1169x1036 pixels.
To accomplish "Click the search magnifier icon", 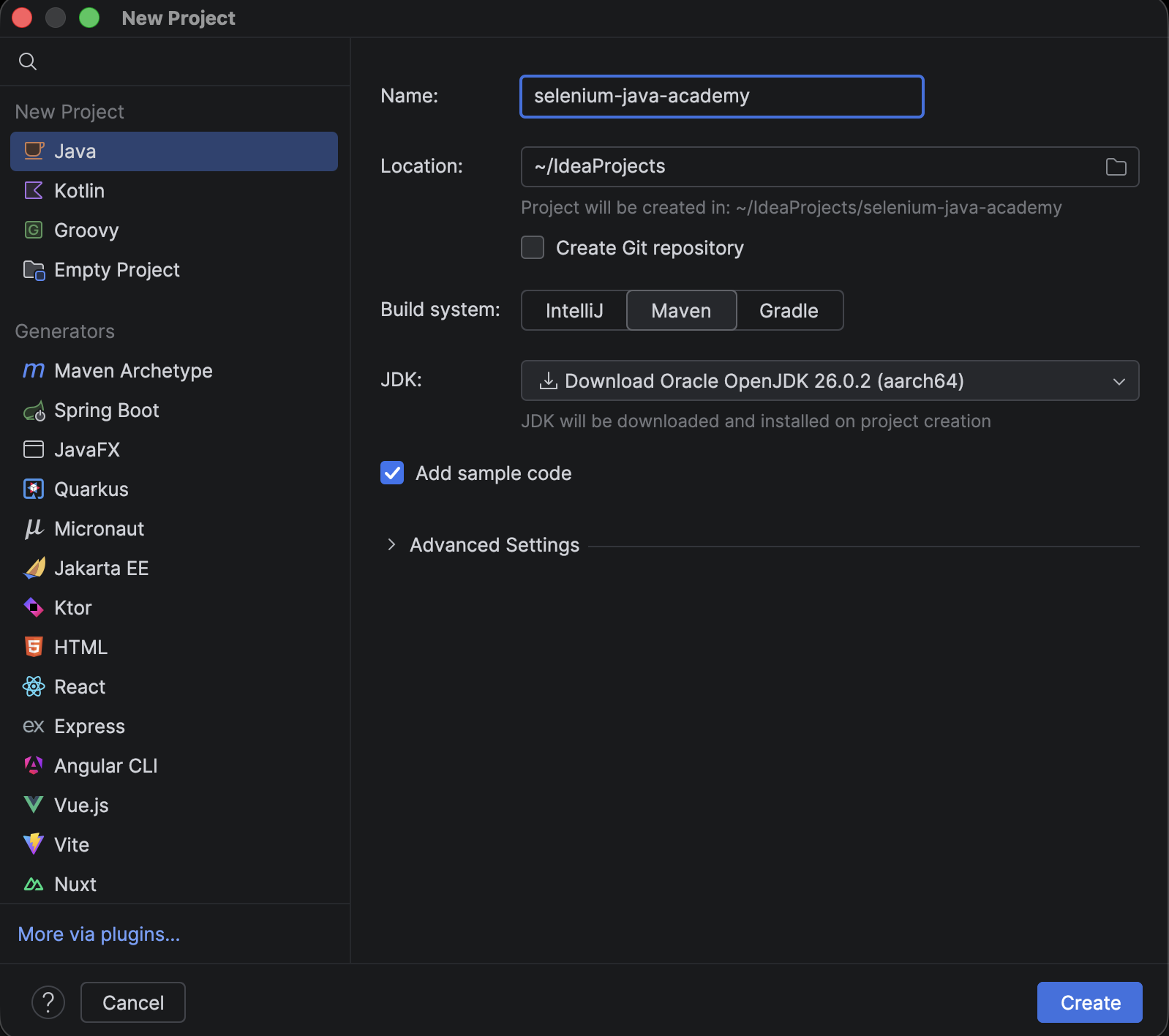I will pos(28,61).
